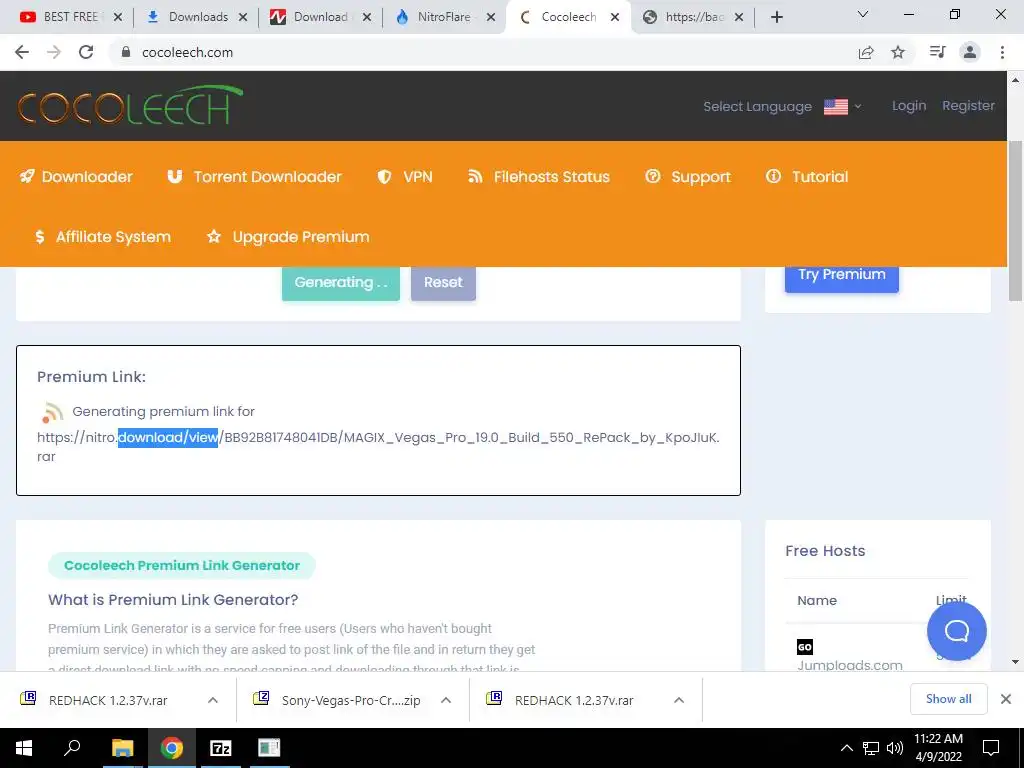Click the Premium Link heading

(x=91, y=377)
